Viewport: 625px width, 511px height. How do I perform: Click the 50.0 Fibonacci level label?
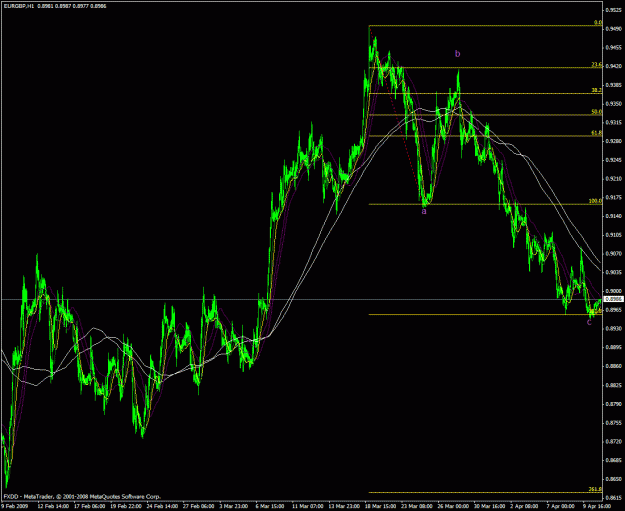coord(597,112)
